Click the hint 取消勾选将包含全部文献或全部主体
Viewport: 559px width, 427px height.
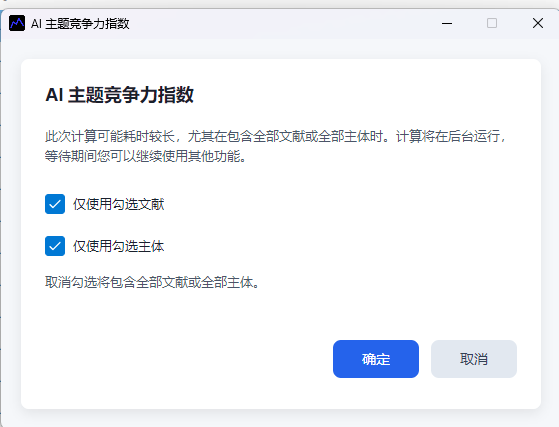coord(152,282)
